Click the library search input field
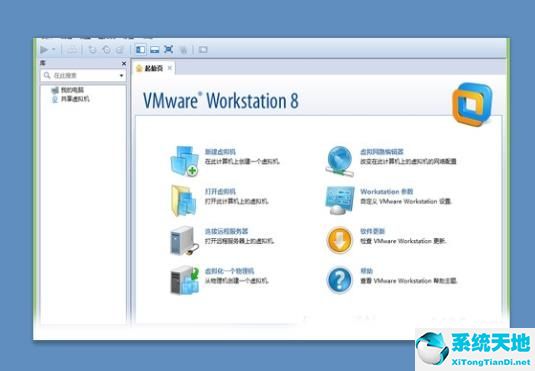 point(84,75)
